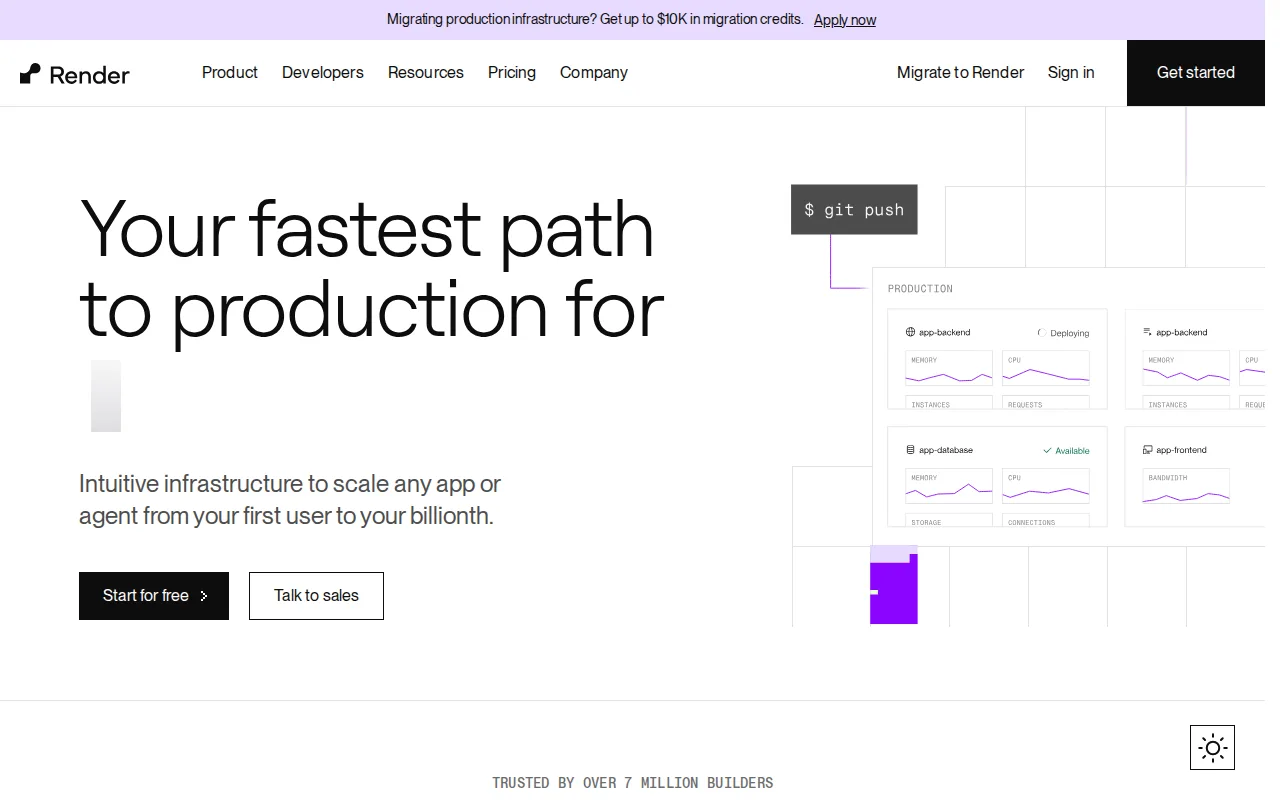The width and height of the screenshot is (1280, 800).
Task: Open the Resources menu
Action: coord(426,73)
